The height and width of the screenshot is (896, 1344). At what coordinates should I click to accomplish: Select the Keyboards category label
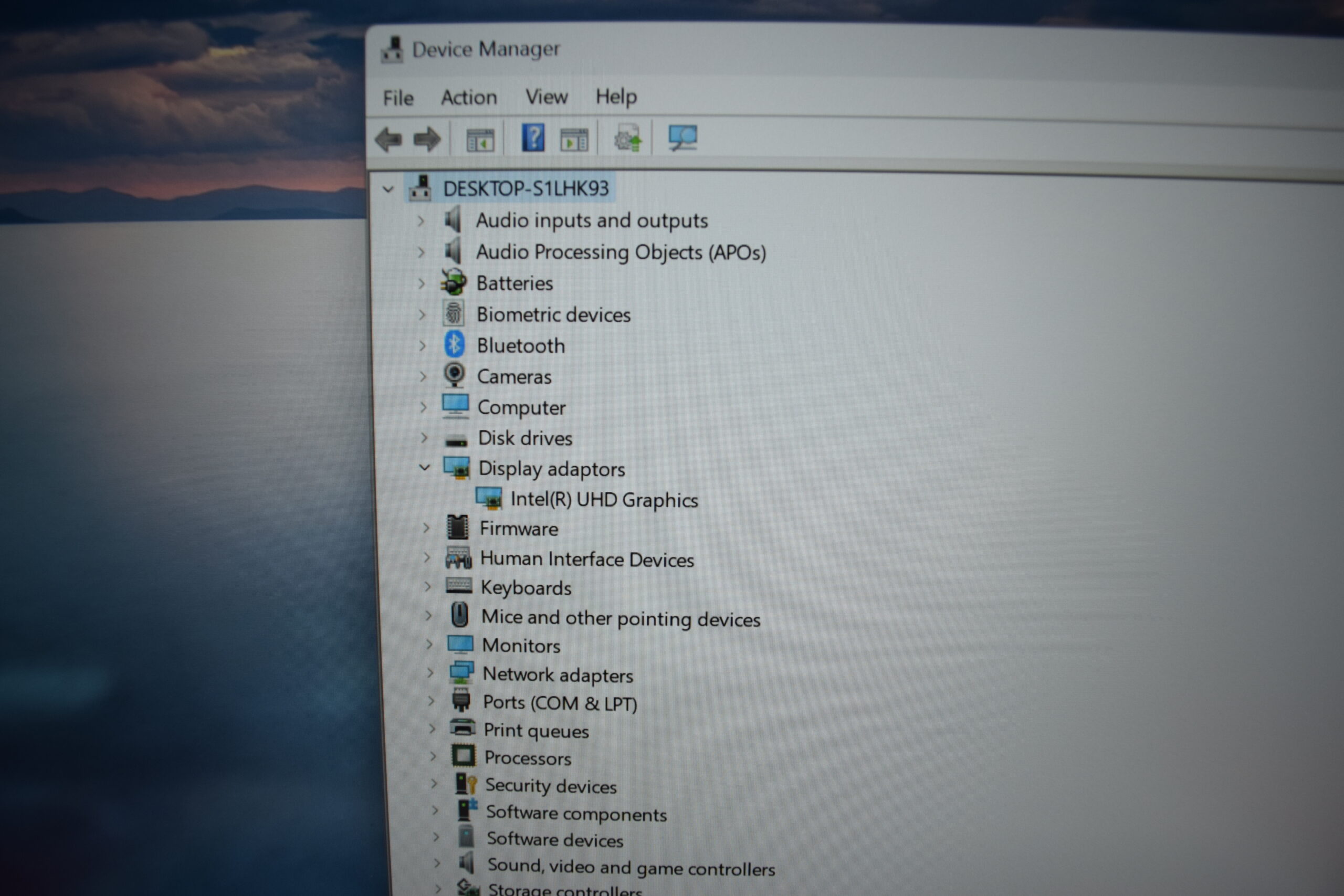[x=526, y=588]
